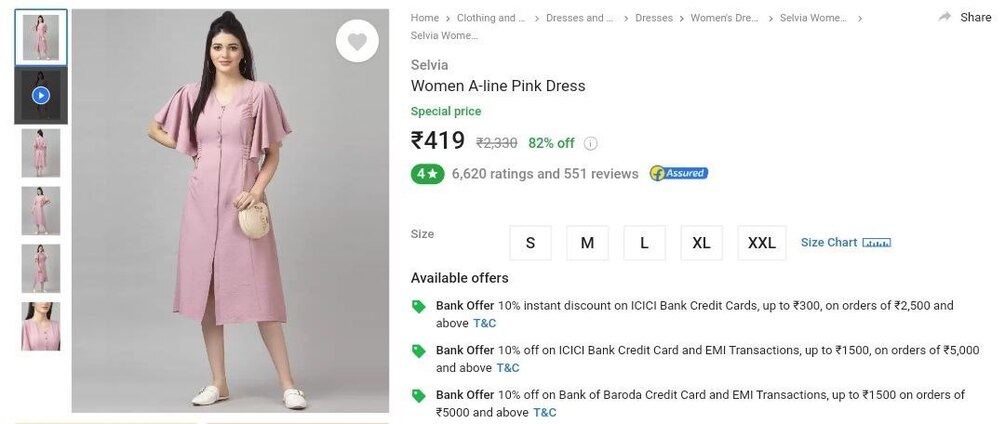This screenshot has width=1005, height=424.
Task: Choose size XL
Action: tap(701, 243)
